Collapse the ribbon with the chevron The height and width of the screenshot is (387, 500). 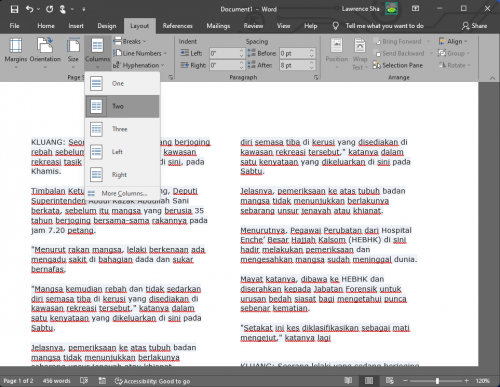coord(492,78)
